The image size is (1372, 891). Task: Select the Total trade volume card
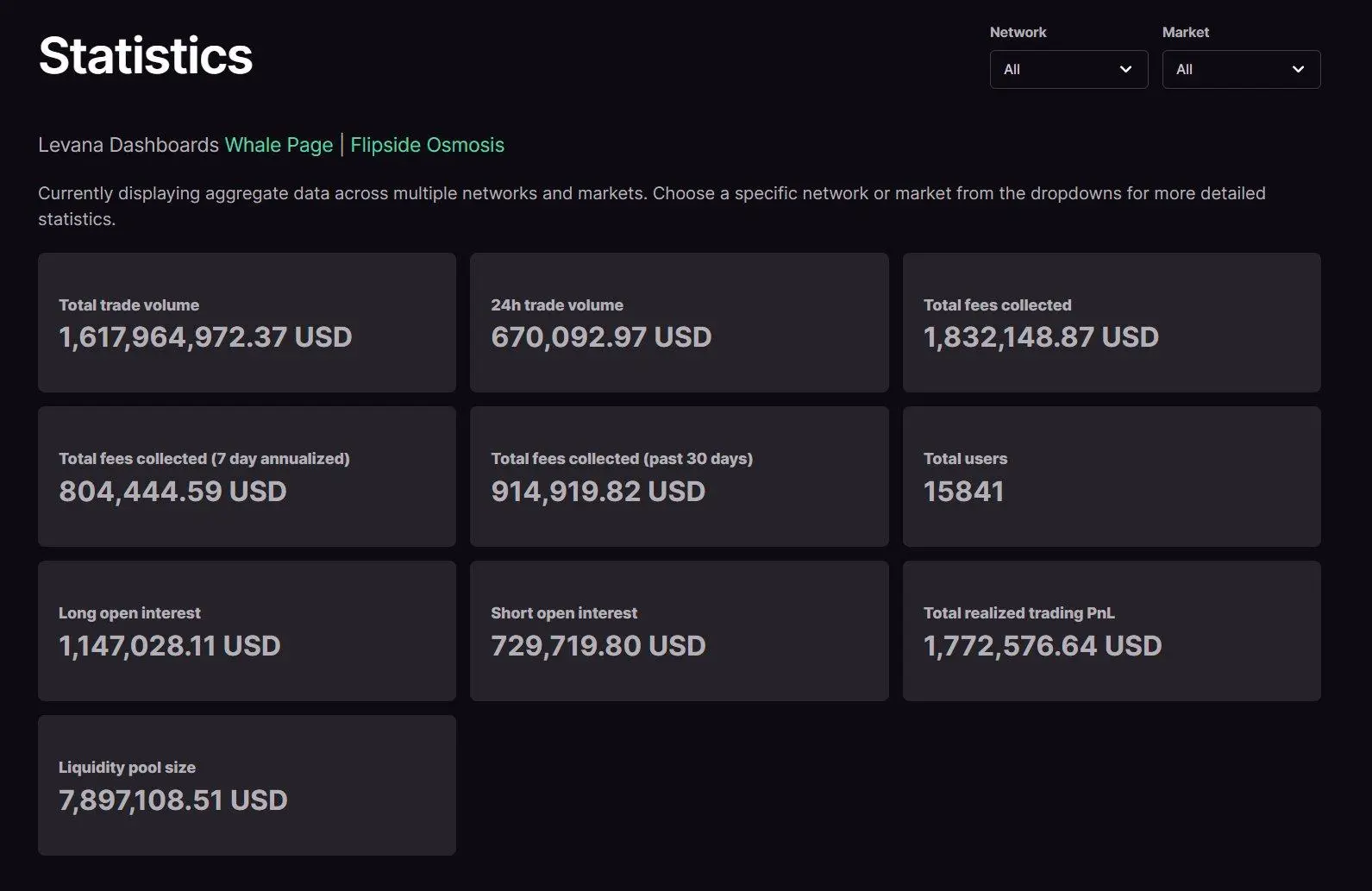pos(247,323)
